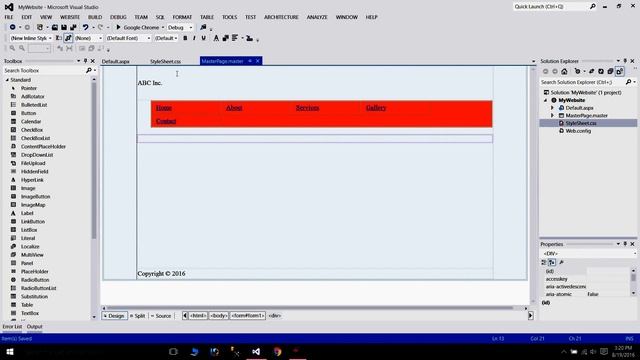Image resolution: width=640 pixels, height=360 pixels.
Task: Click the Find in Files toolbar icon
Action: point(203,27)
